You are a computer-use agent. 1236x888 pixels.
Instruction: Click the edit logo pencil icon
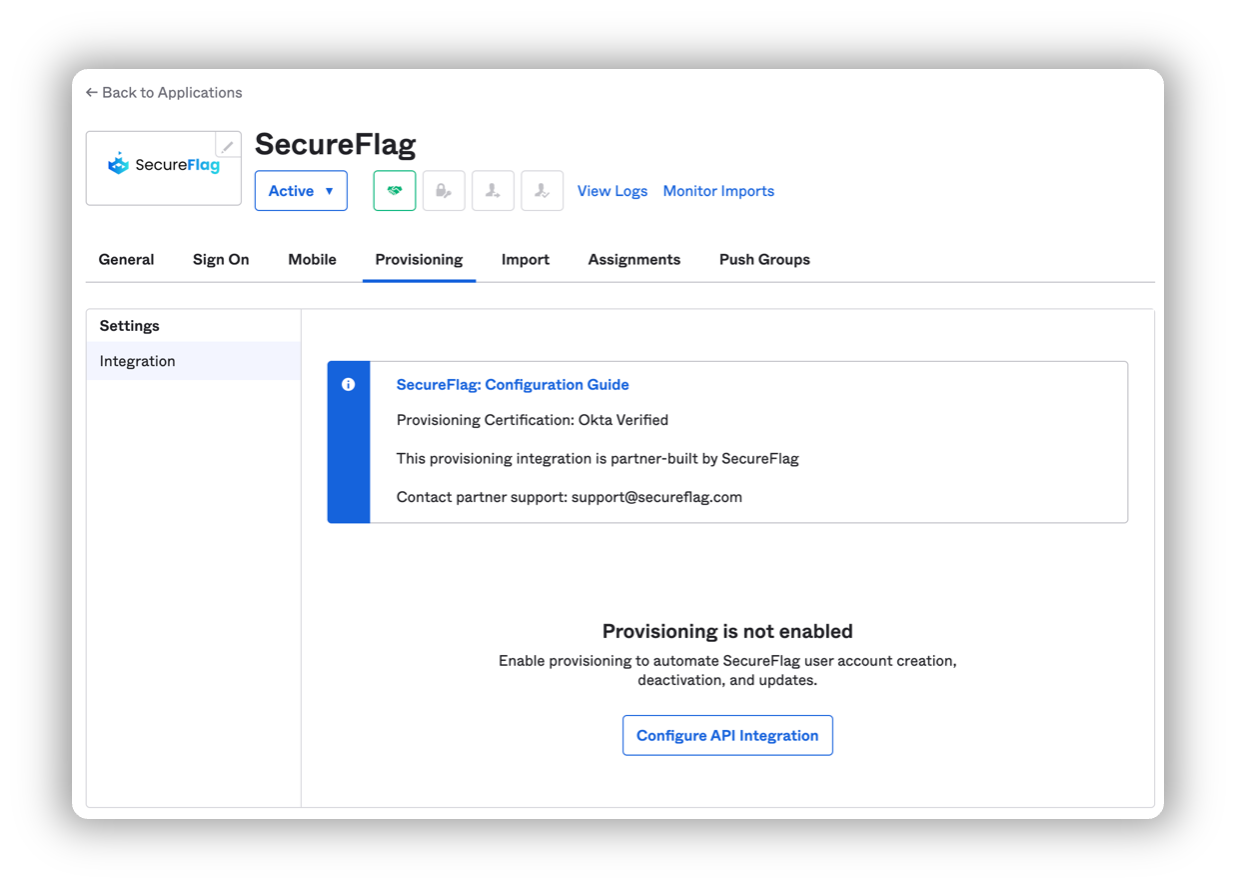228,146
